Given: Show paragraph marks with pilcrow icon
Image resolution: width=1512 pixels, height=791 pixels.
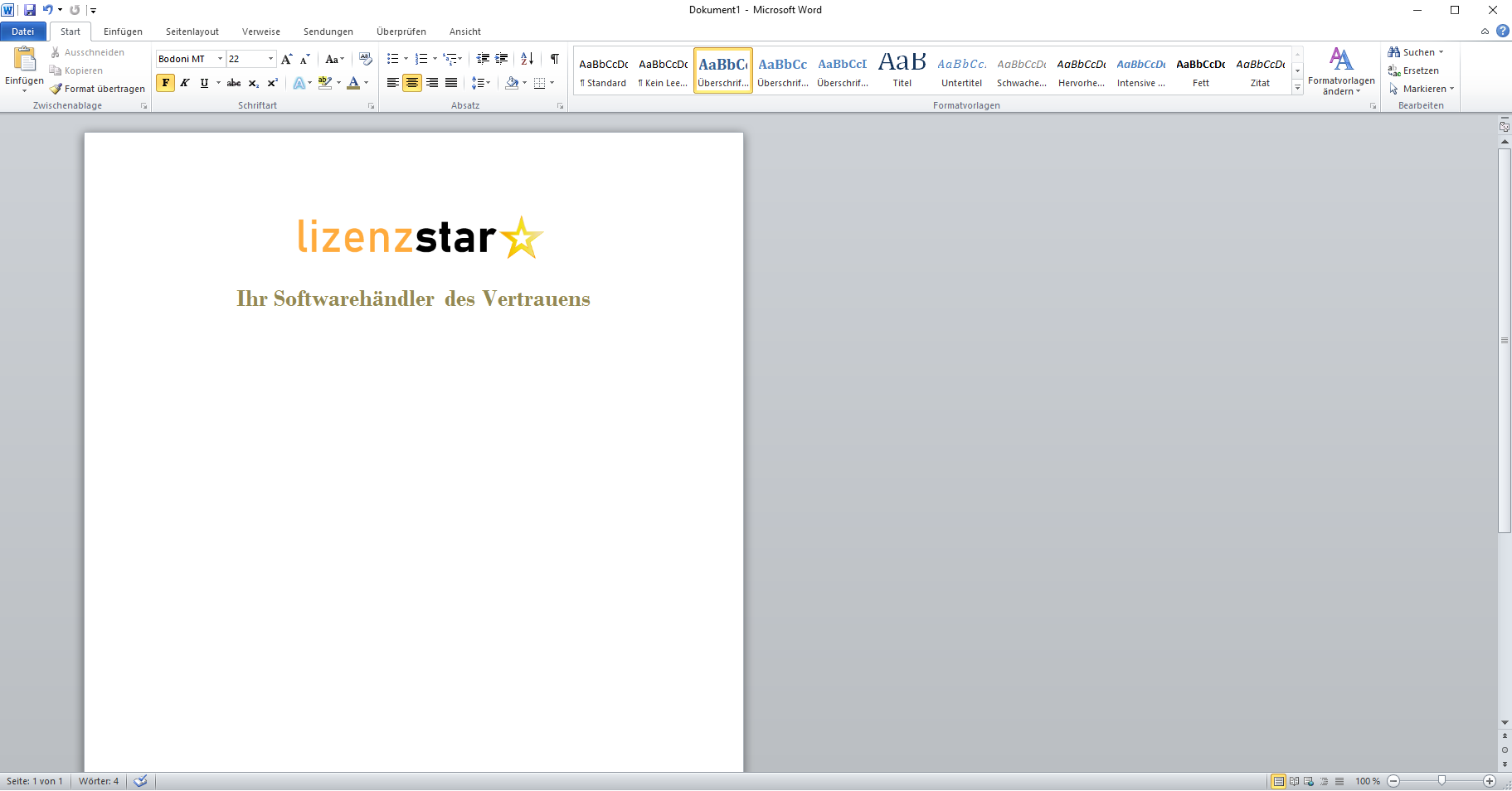Looking at the screenshot, I should [554, 59].
